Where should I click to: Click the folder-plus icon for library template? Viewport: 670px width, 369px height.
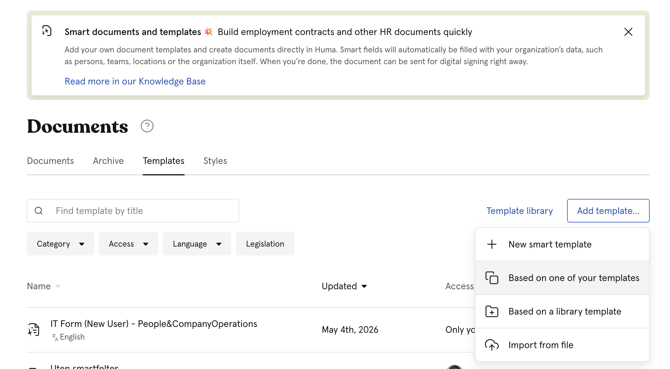pos(492,311)
